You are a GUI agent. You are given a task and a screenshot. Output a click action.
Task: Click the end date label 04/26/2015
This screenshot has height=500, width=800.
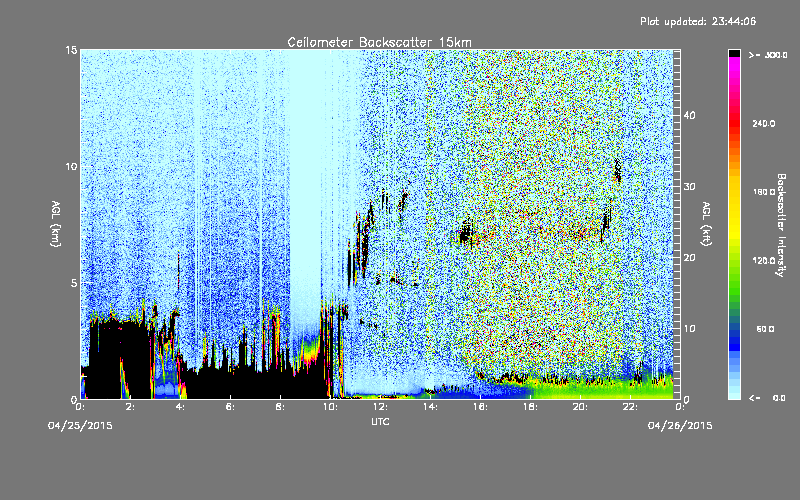(680, 426)
